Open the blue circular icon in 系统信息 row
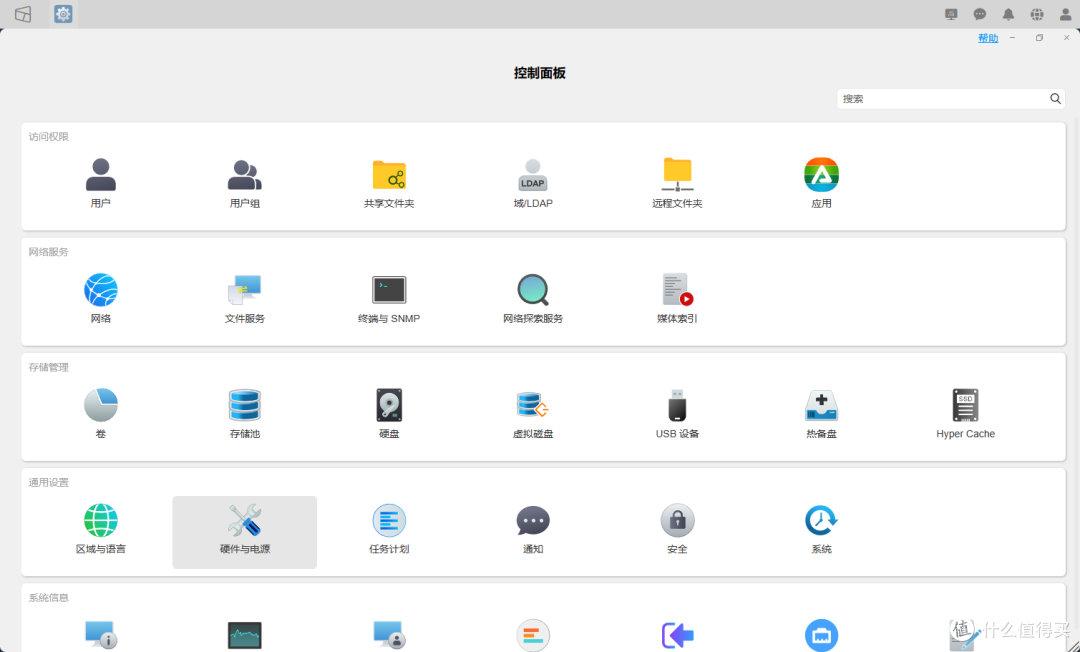Viewport: 1080px width, 652px height. (821, 635)
